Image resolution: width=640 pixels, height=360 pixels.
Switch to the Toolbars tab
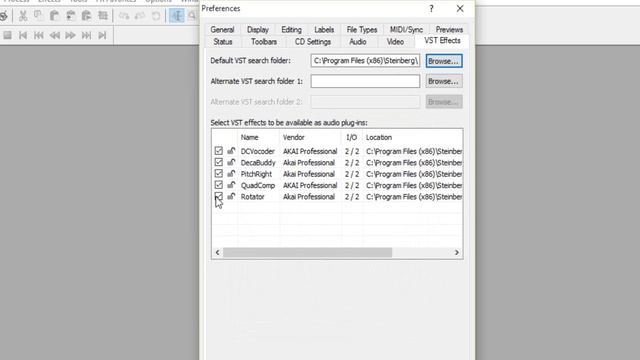[264, 42]
